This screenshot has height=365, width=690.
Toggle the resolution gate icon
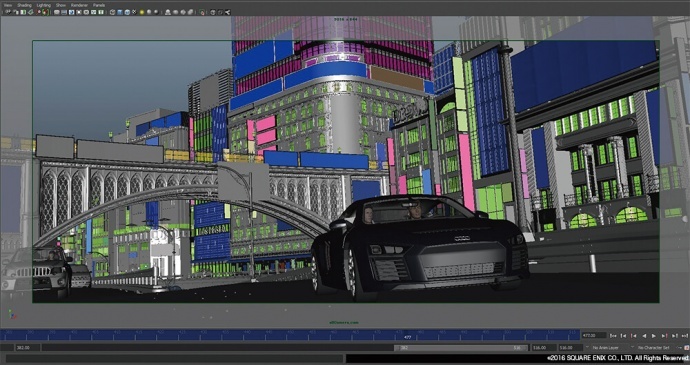pos(71,12)
